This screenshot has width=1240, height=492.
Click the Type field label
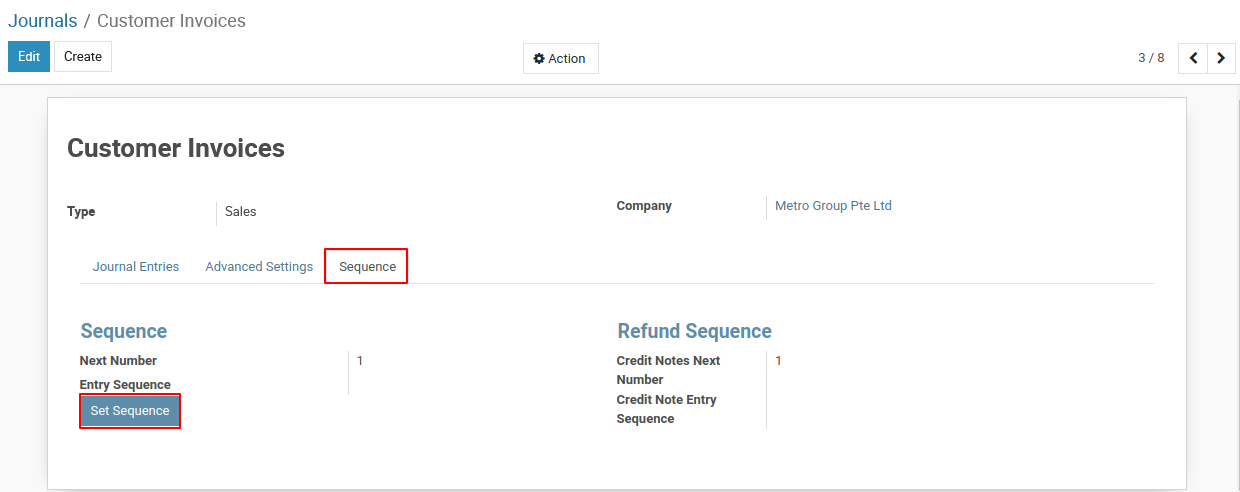(x=81, y=212)
